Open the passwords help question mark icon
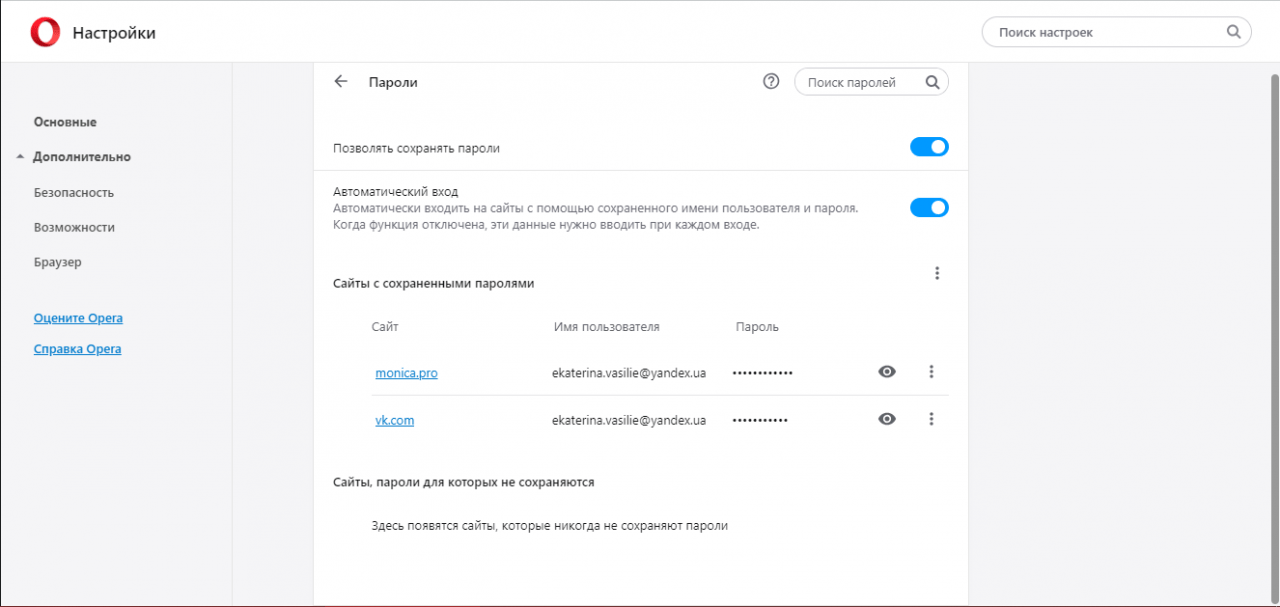Viewport: 1280px width, 607px height. pyautogui.click(x=771, y=82)
